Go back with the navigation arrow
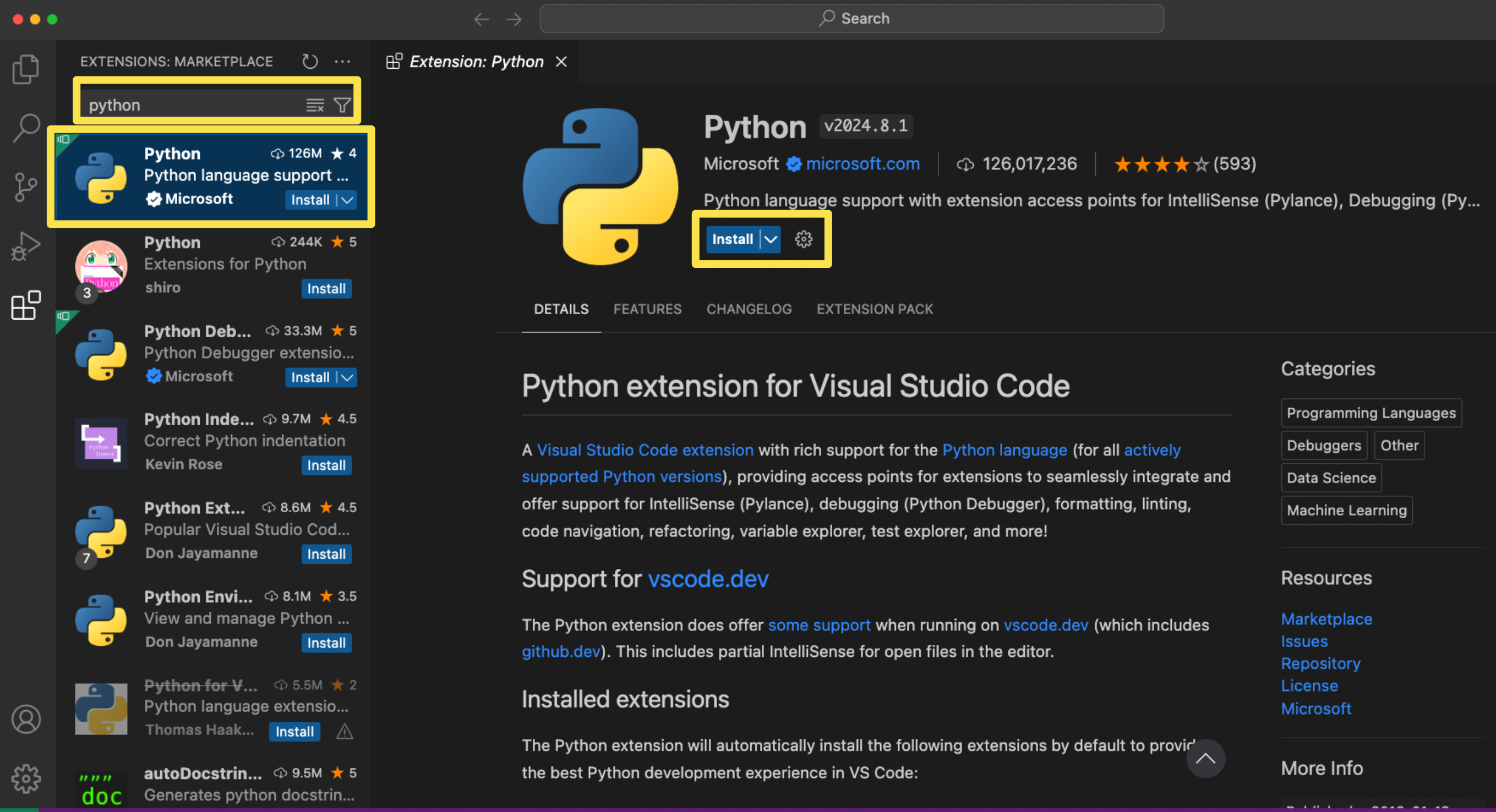This screenshot has height=812, width=1496. [482, 19]
